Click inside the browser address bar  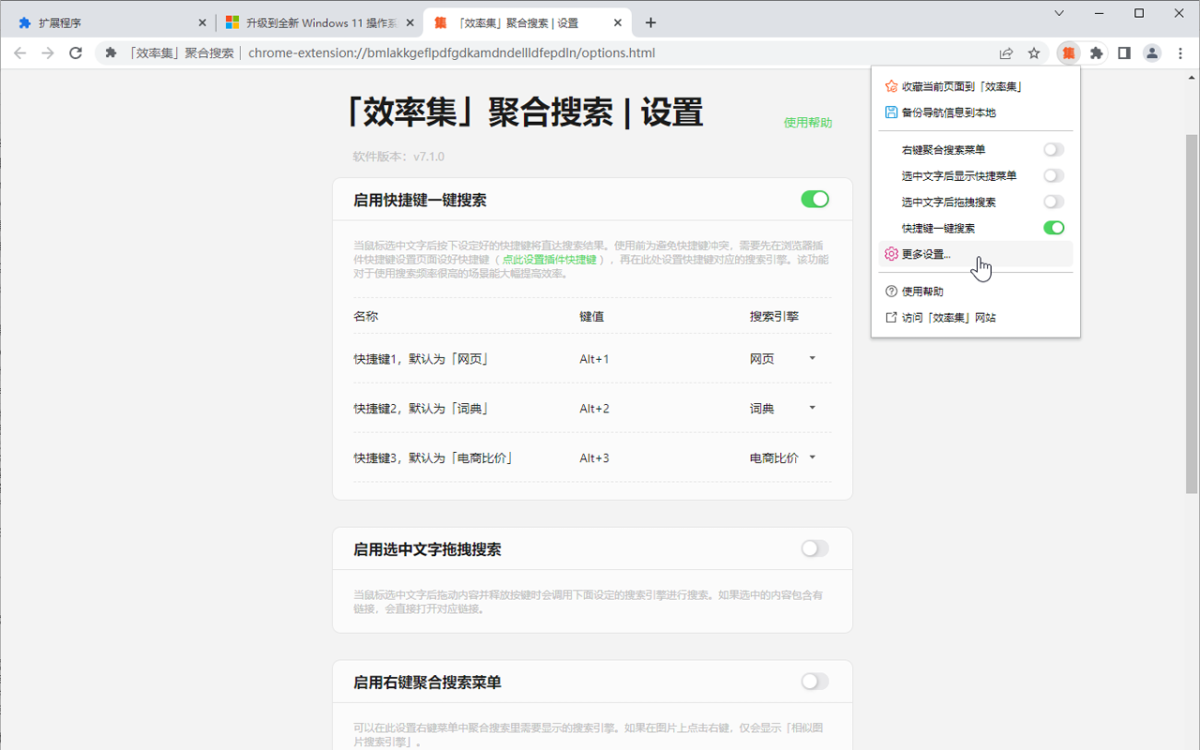click(x=500, y=54)
